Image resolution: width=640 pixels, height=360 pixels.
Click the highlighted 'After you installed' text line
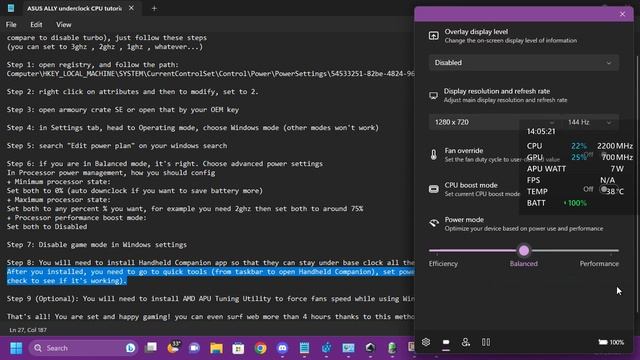211,272
